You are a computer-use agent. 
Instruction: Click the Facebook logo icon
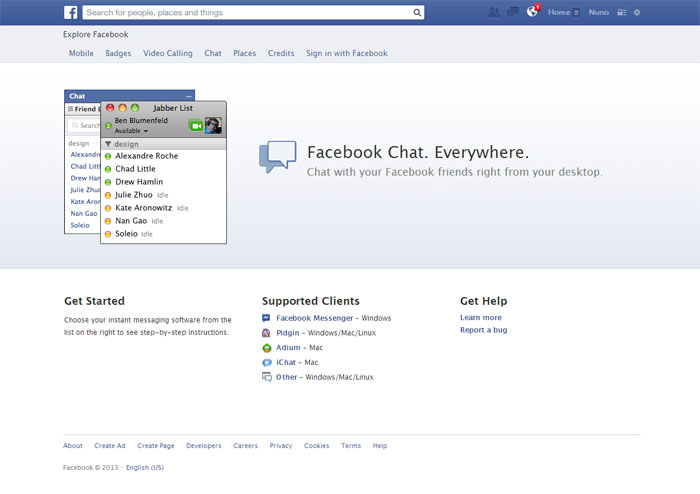point(71,13)
